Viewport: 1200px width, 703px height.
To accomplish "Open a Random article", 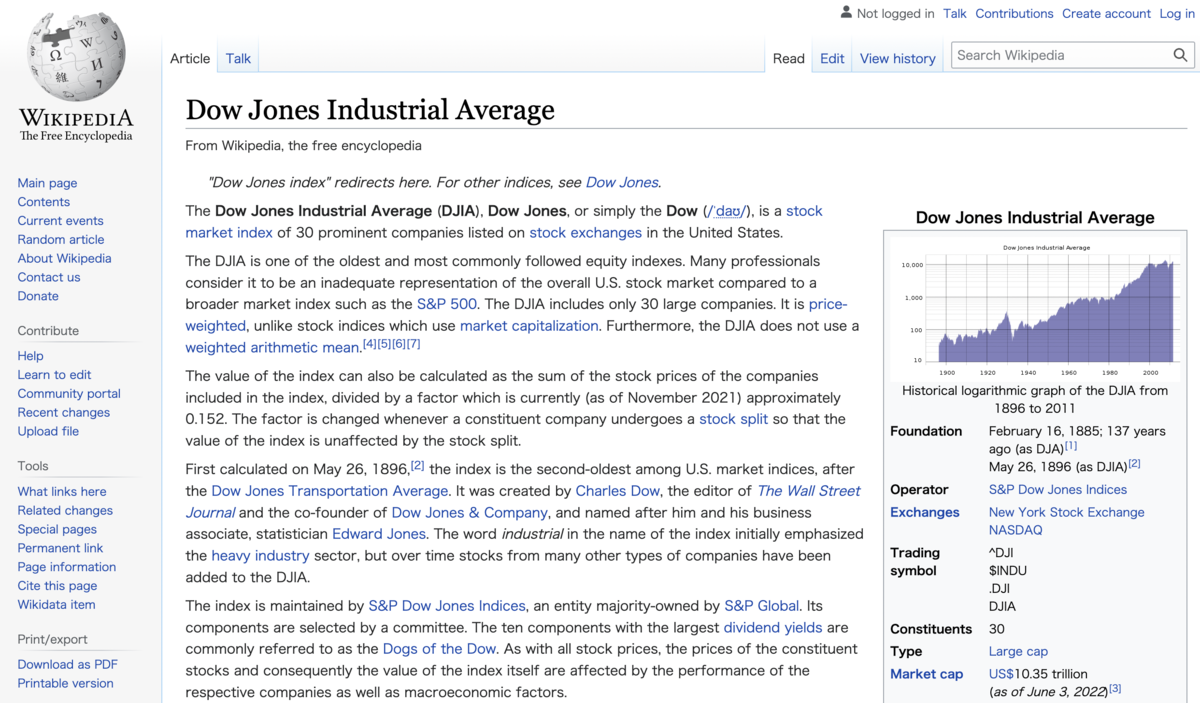I will coord(61,240).
